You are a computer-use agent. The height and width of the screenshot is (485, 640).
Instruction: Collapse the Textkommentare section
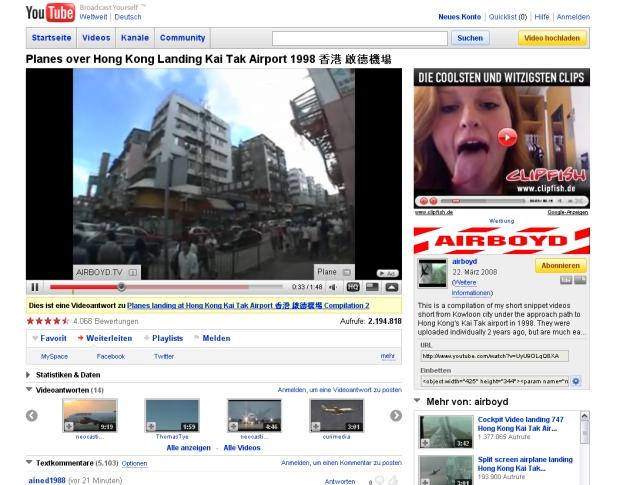click(x=29, y=463)
